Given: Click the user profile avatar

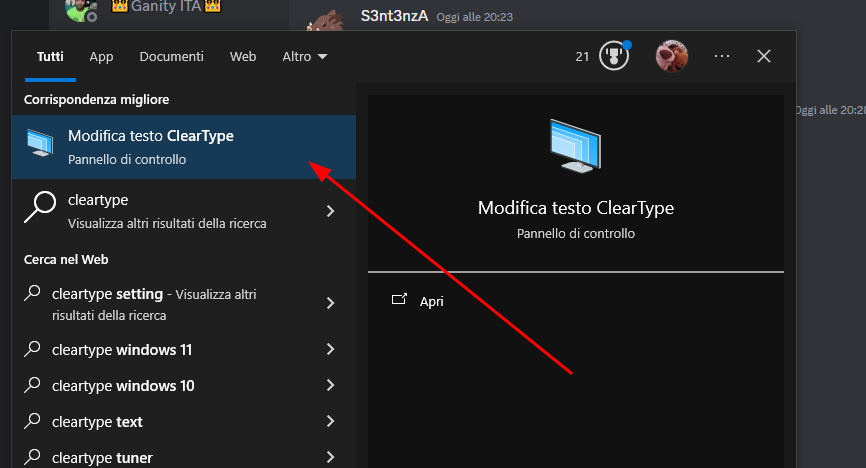Looking at the screenshot, I should [671, 56].
